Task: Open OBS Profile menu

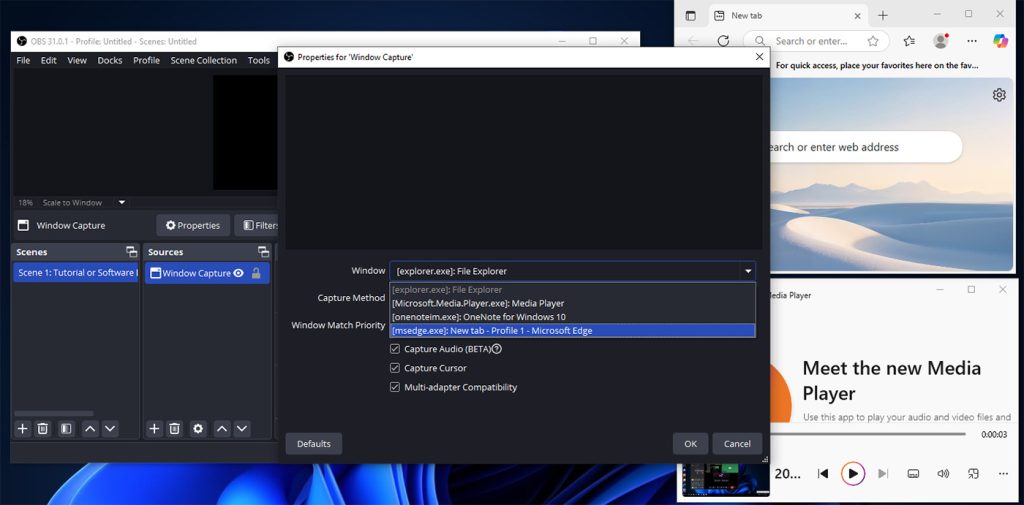Action: pyautogui.click(x=146, y=60)
